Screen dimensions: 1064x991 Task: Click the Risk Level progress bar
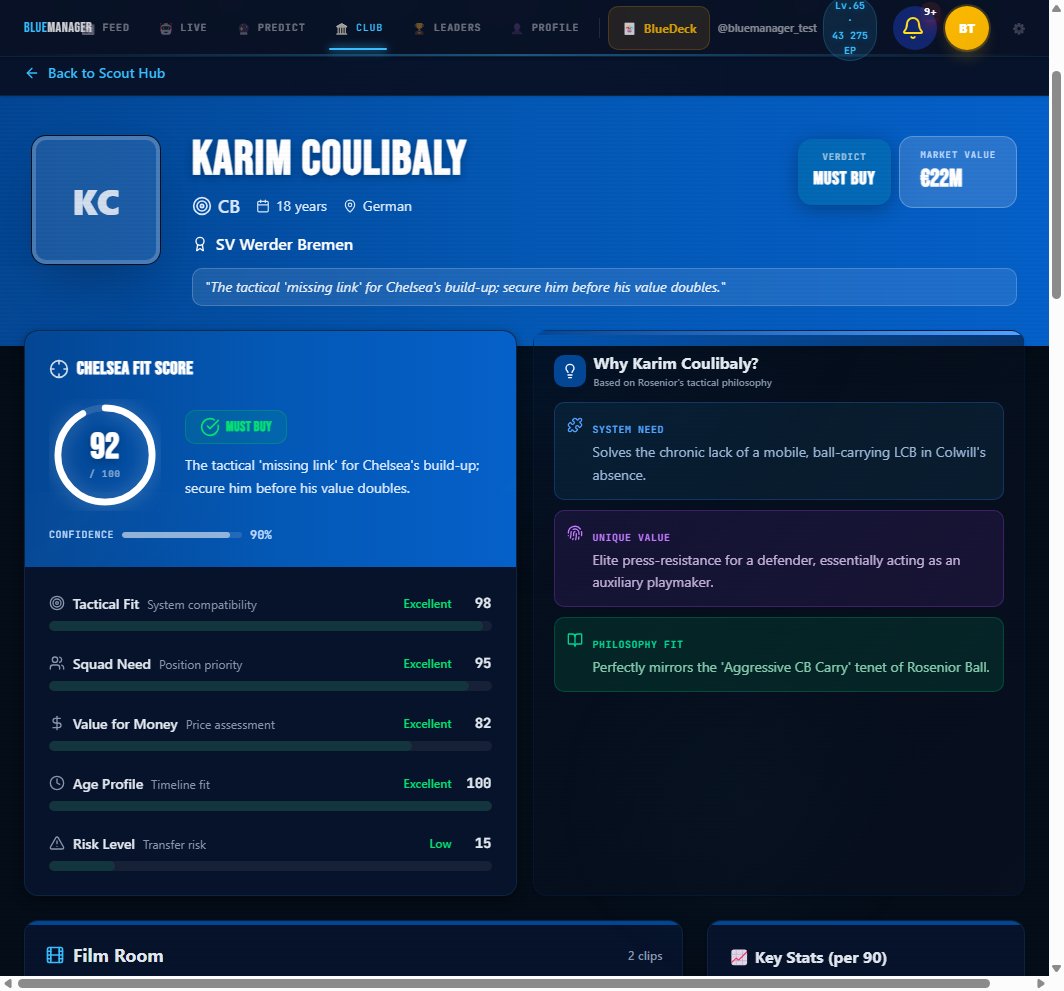(x=270, y=866)
